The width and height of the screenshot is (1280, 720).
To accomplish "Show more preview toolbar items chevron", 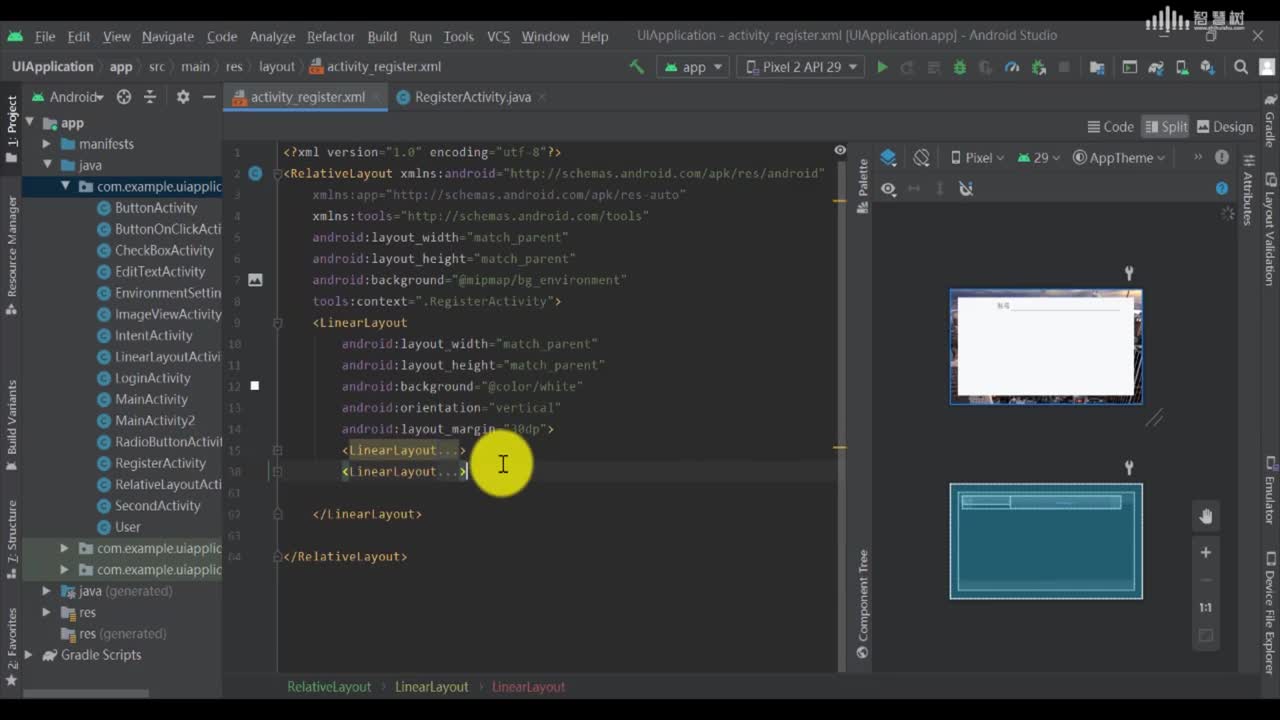I will tap(1197, 157).
